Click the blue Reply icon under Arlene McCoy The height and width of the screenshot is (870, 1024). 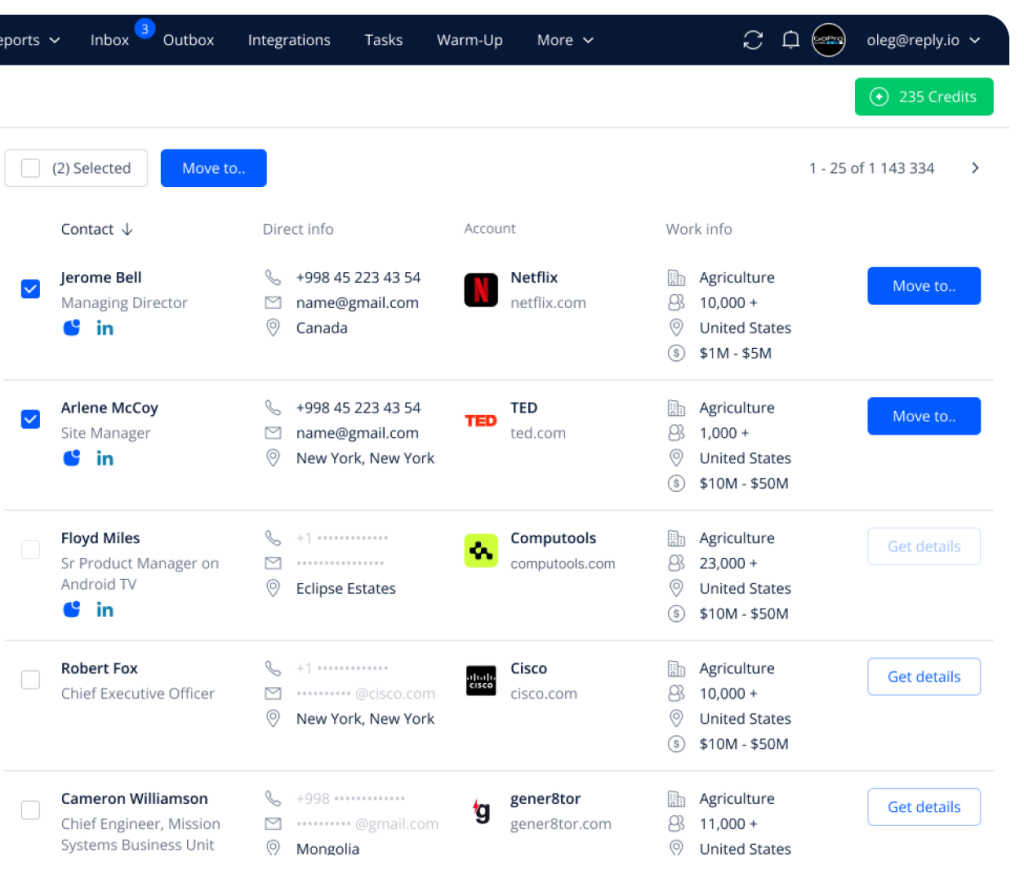point(72,459)
